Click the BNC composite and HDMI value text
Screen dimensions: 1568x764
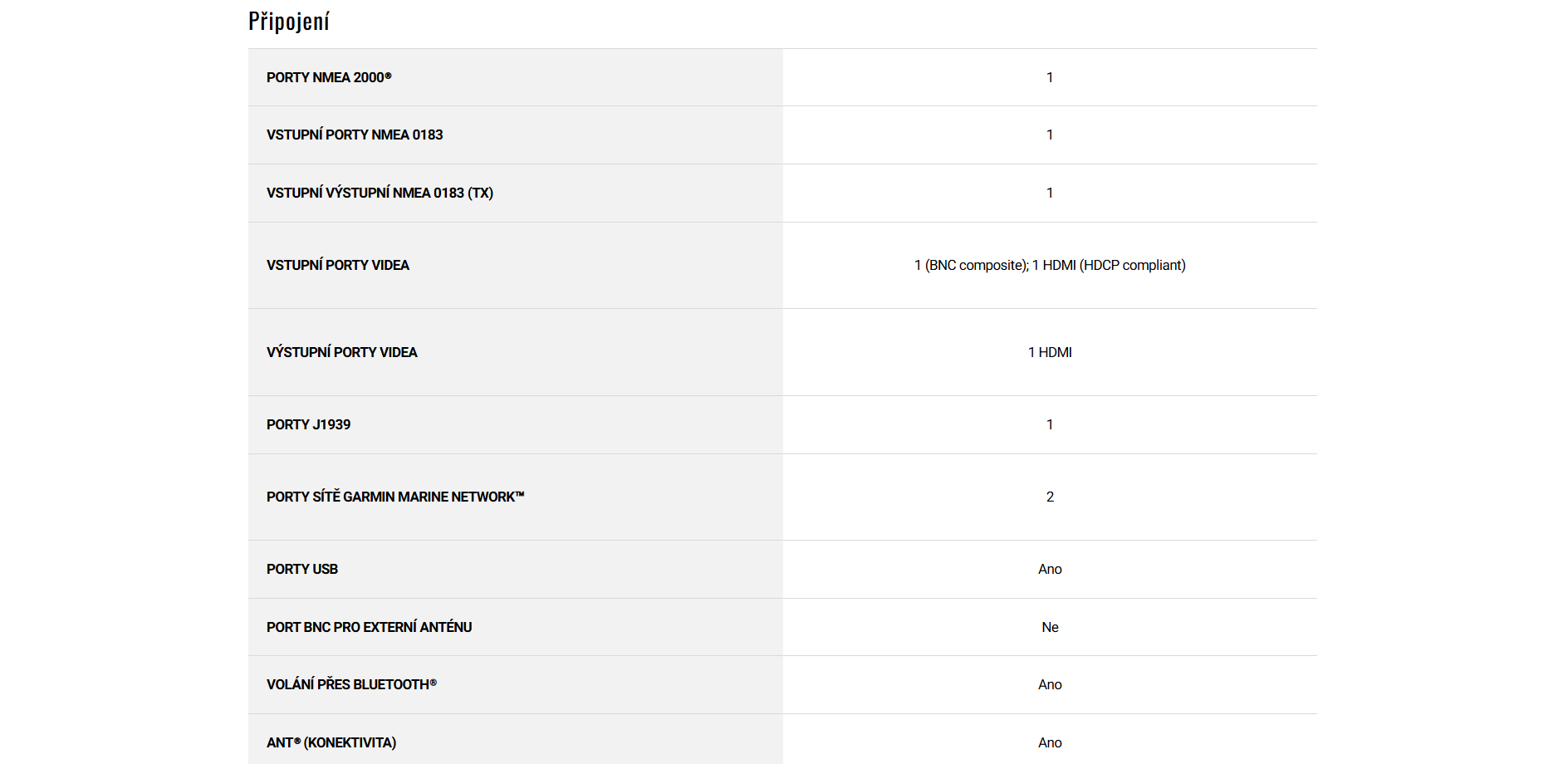(x=1050, y=265)
